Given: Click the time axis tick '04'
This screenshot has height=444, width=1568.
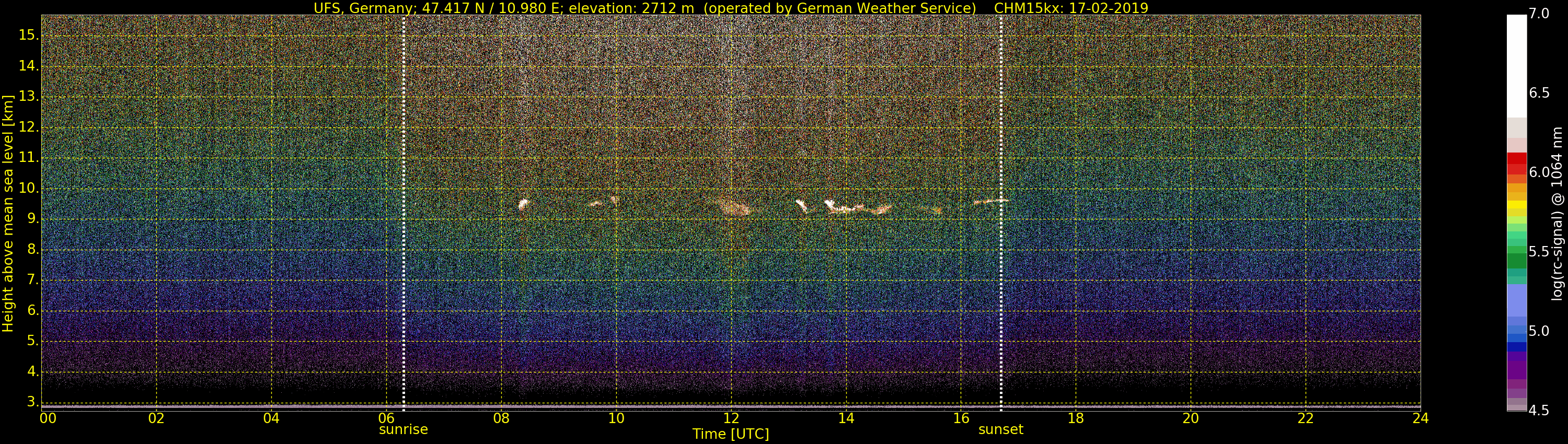Looking at the screenshot, I should click(271, 418).
